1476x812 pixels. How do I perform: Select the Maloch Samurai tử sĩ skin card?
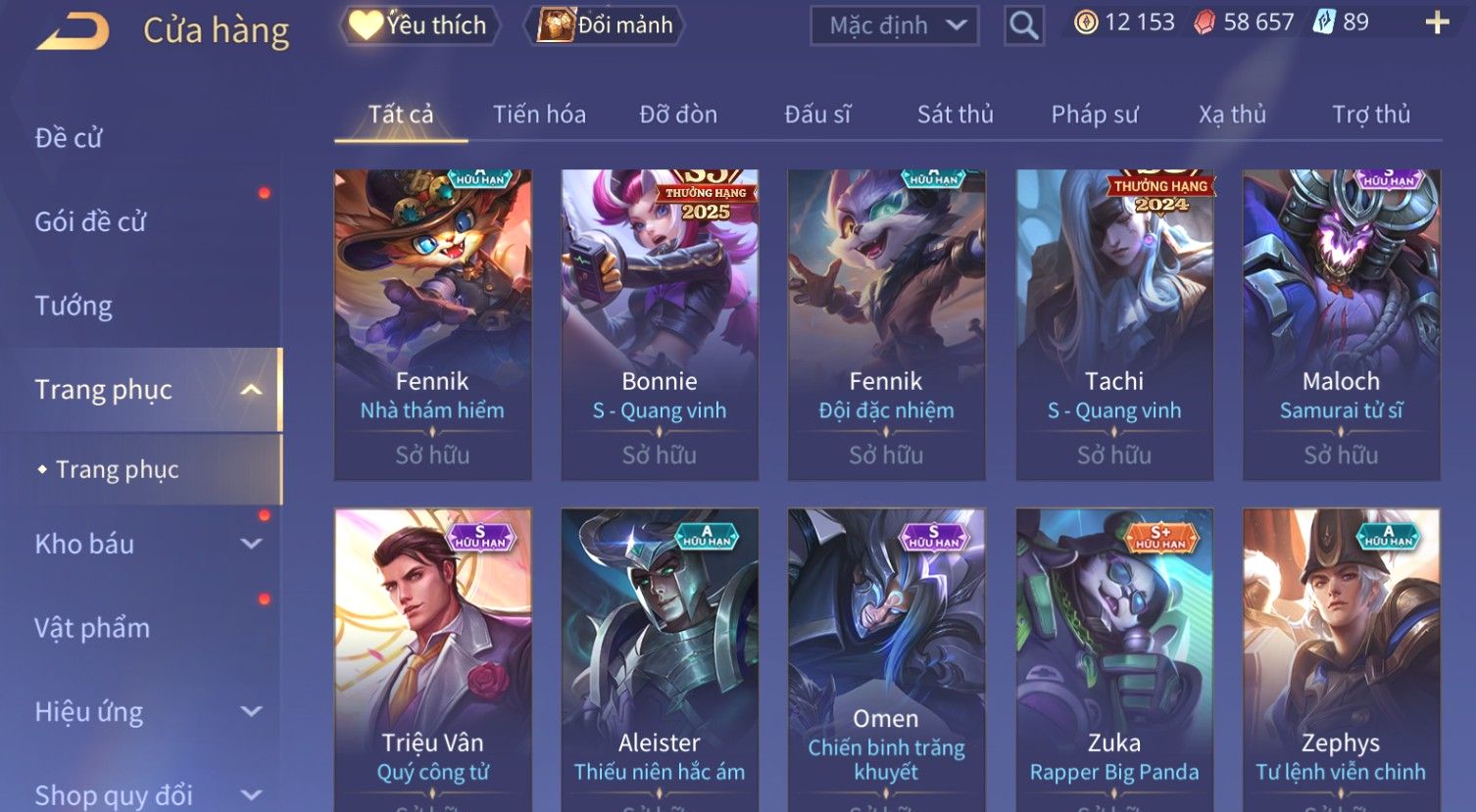pyautogui.click(x=1341, y=325)
